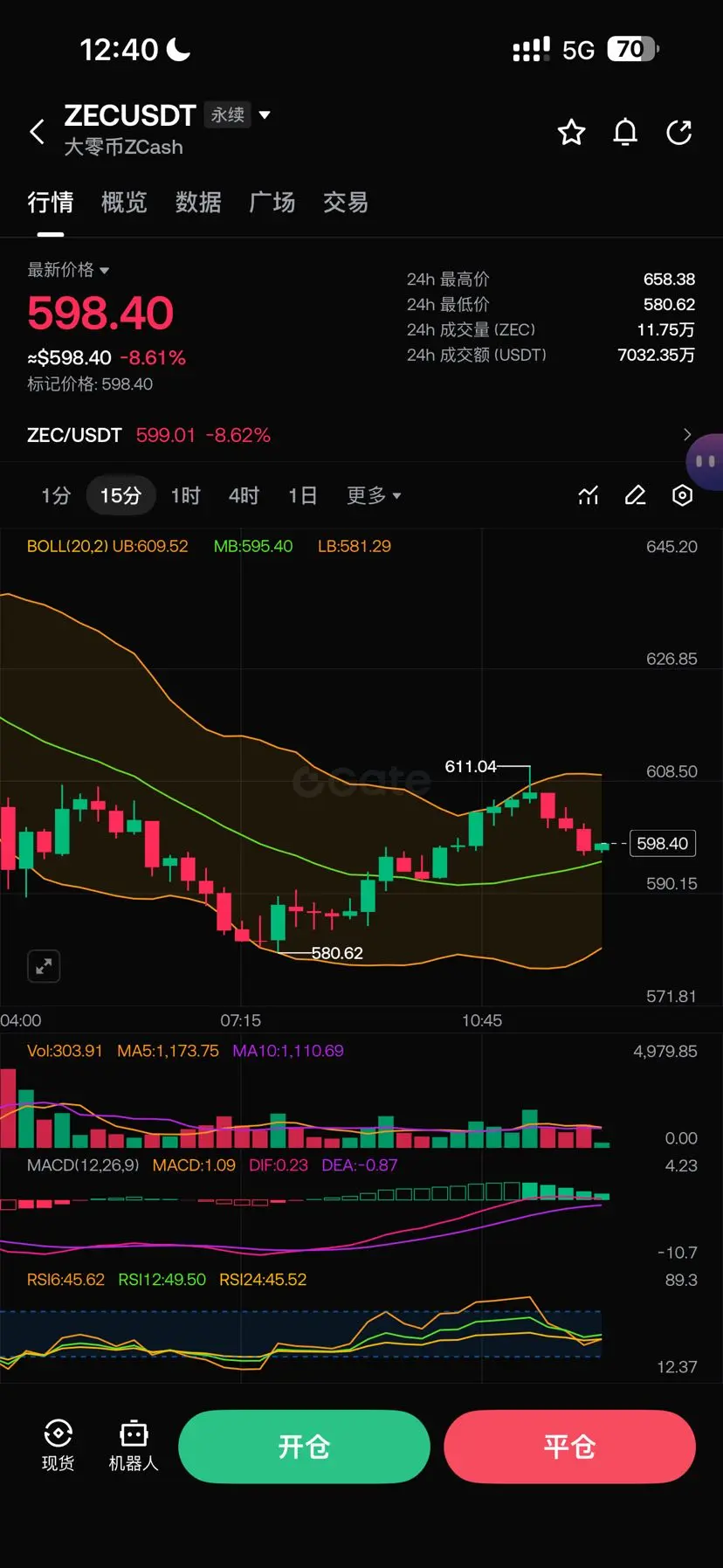Tap the 标记价格: 598.40 mark price

pyautogui.click(x=90, y=384)
